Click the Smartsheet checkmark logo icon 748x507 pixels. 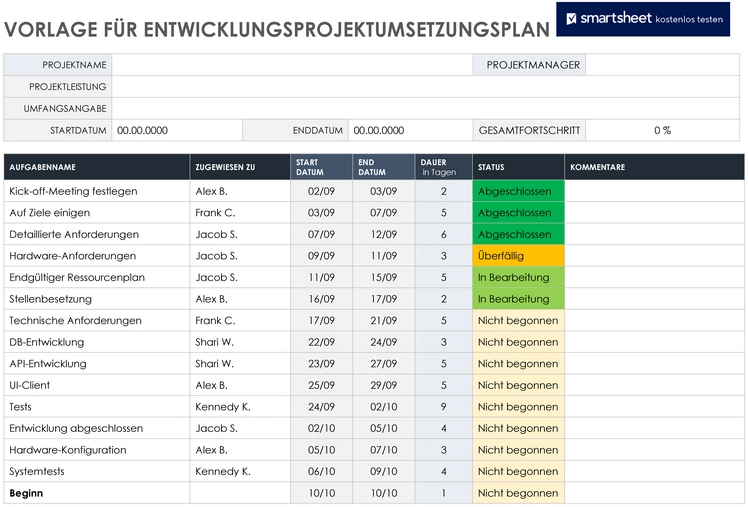(571, 19)
